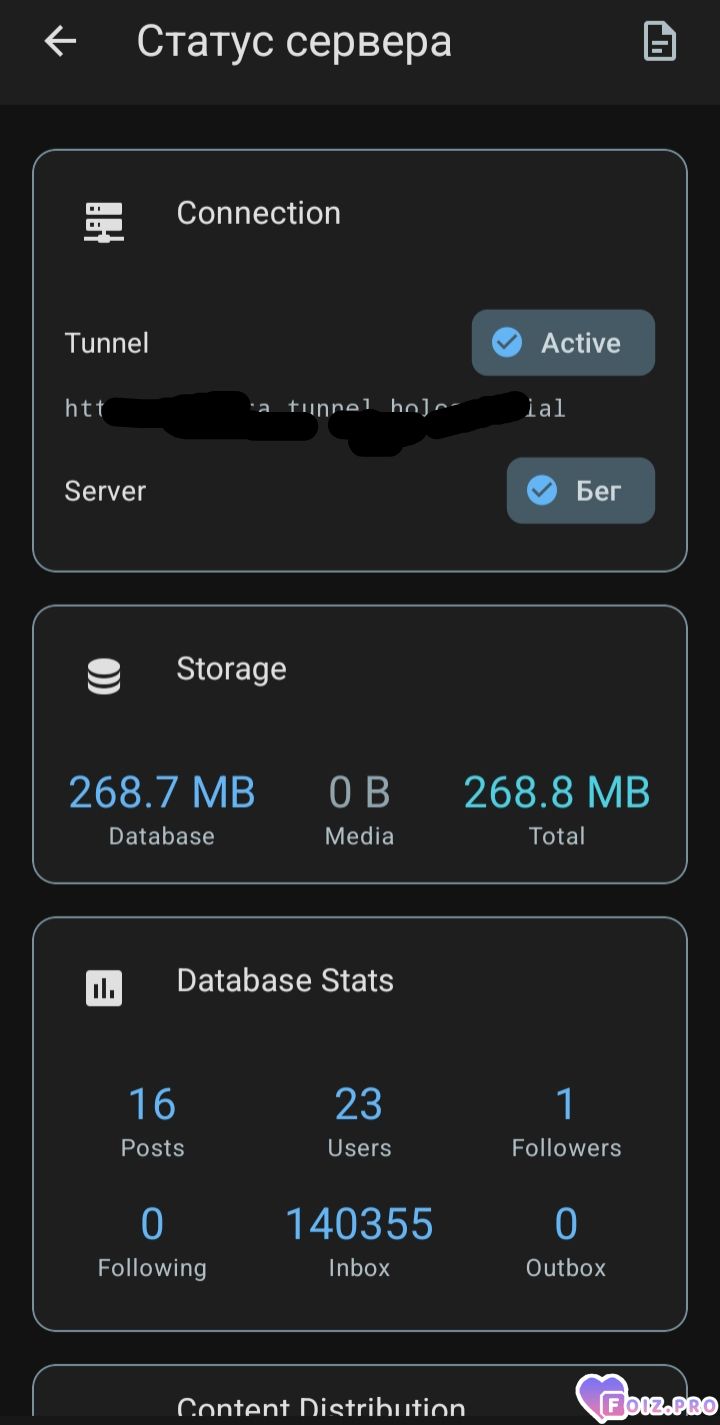The width and height of the screenshot is (720, 1425).
Task: Select the 16 Posts statistic
Action: tap(152, 1105)
